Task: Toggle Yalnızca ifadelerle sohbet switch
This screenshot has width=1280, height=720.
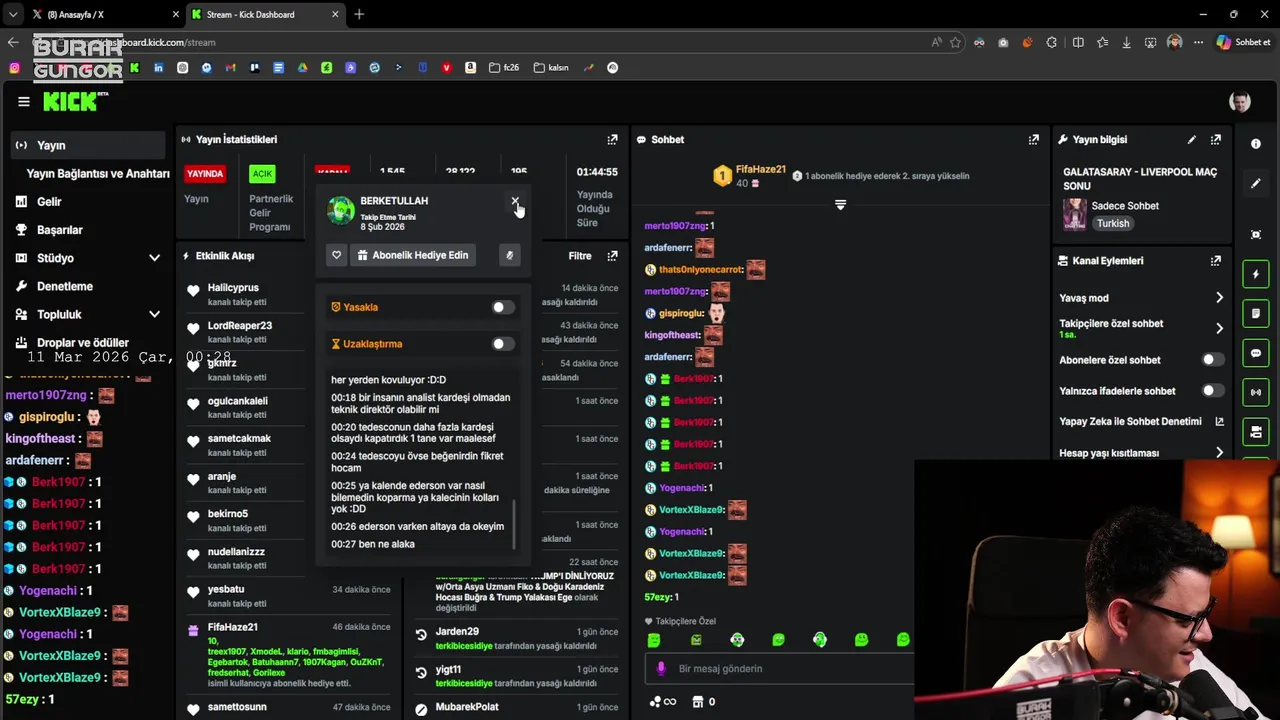Action: (x=1212, y=391)
